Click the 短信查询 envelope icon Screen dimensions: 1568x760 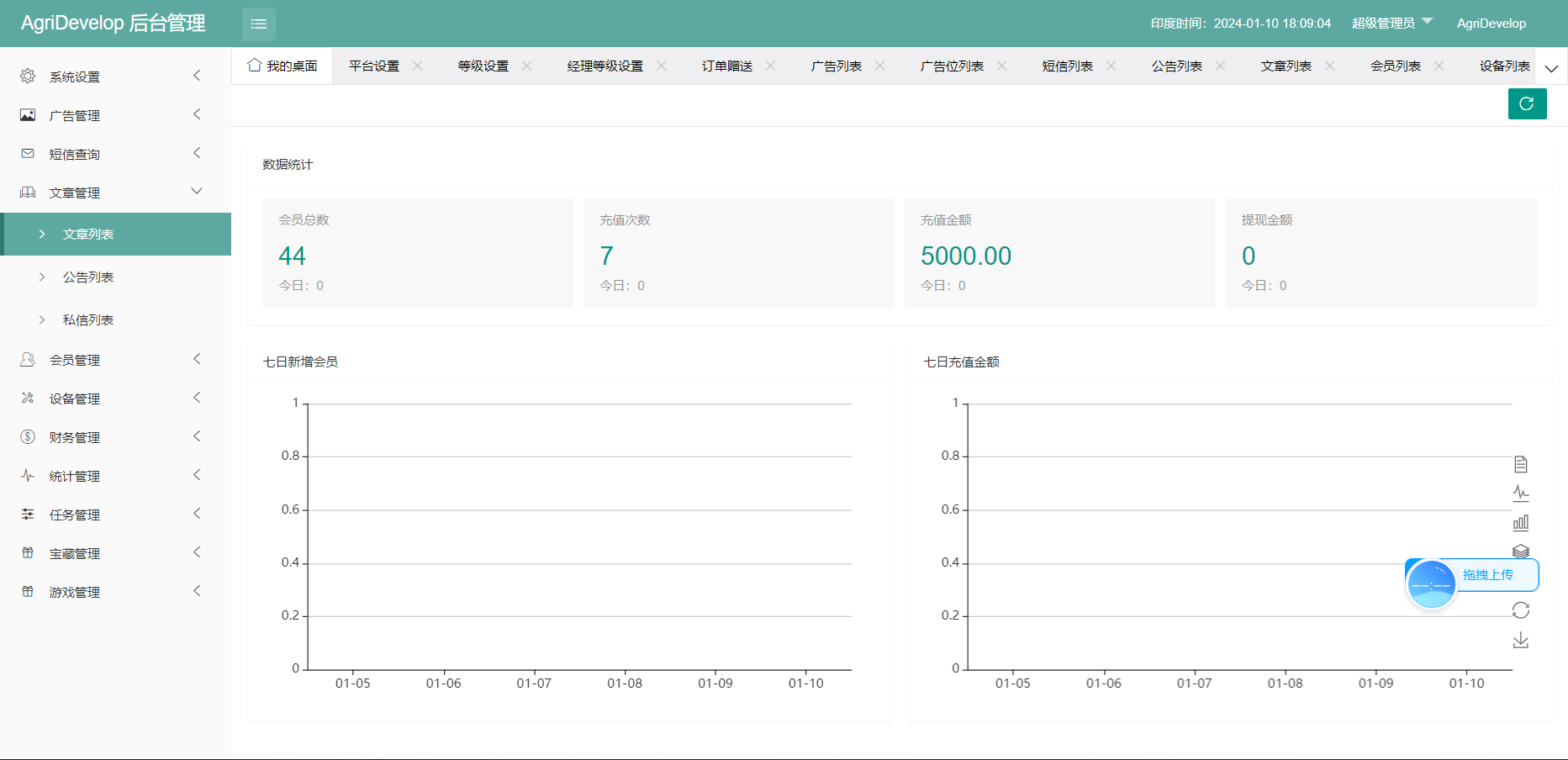tap(28, 154)
